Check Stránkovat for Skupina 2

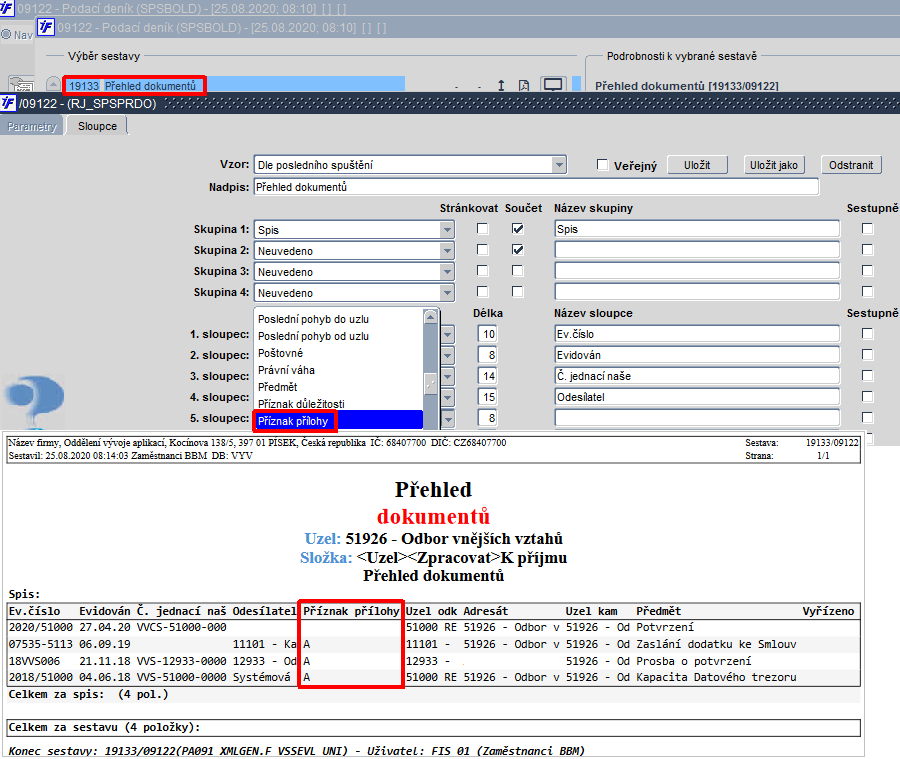(x=483, y=250)
